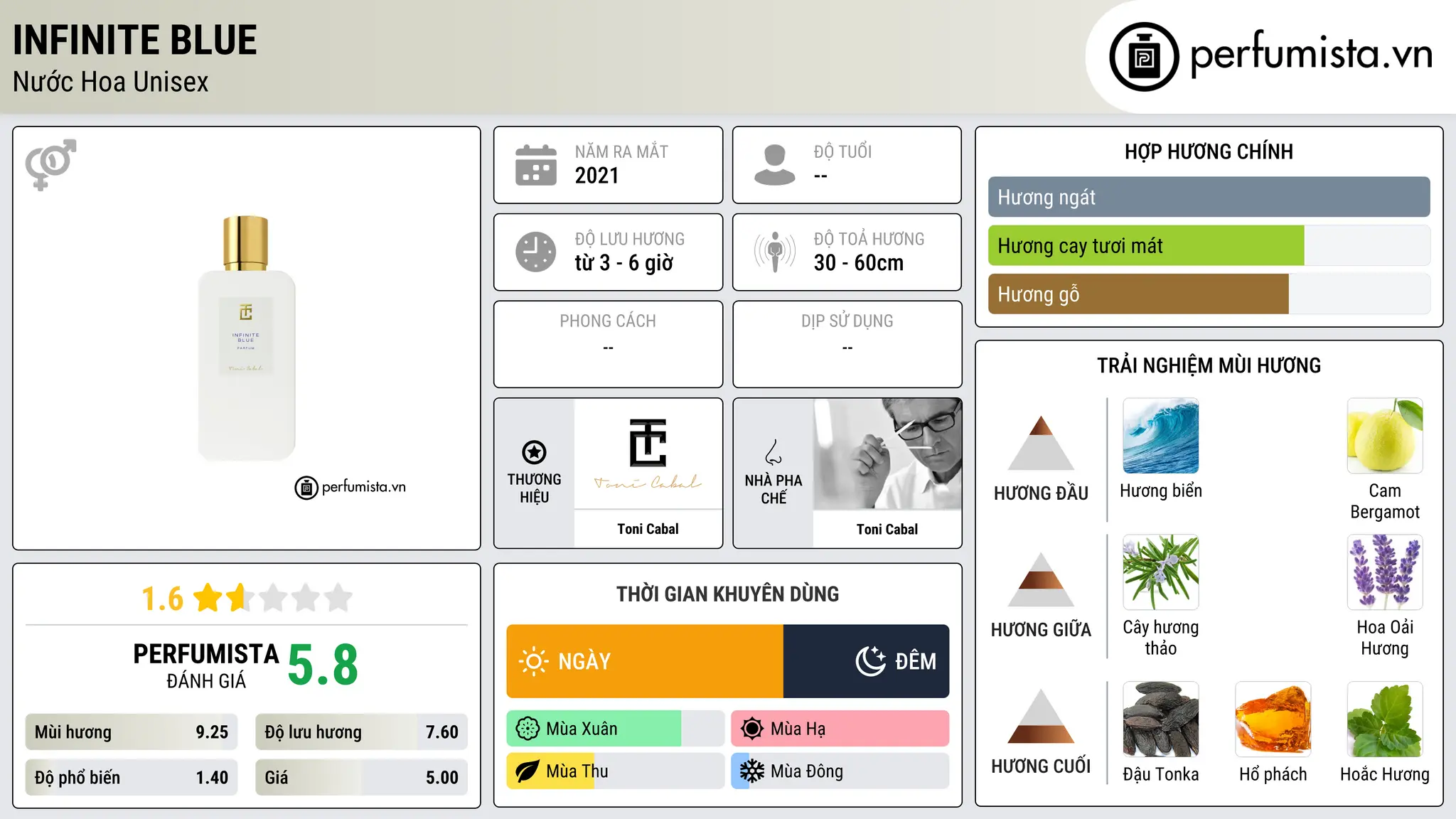
Task: Open the Hương biển wave thumbnail
Action: [1160, 436]
